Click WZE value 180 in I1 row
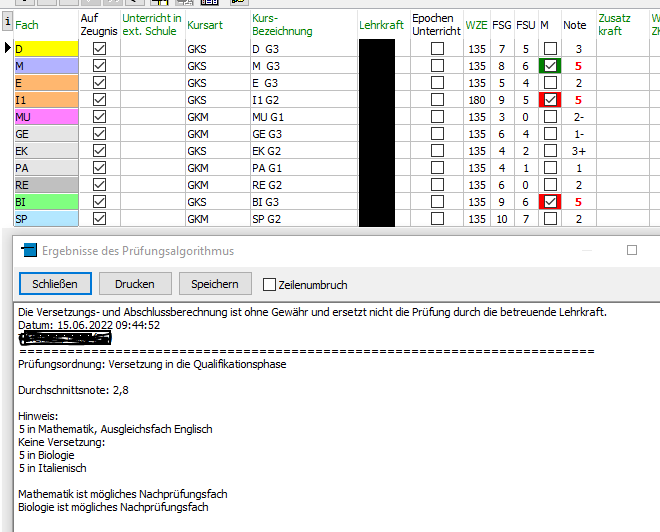 point(476,100)
